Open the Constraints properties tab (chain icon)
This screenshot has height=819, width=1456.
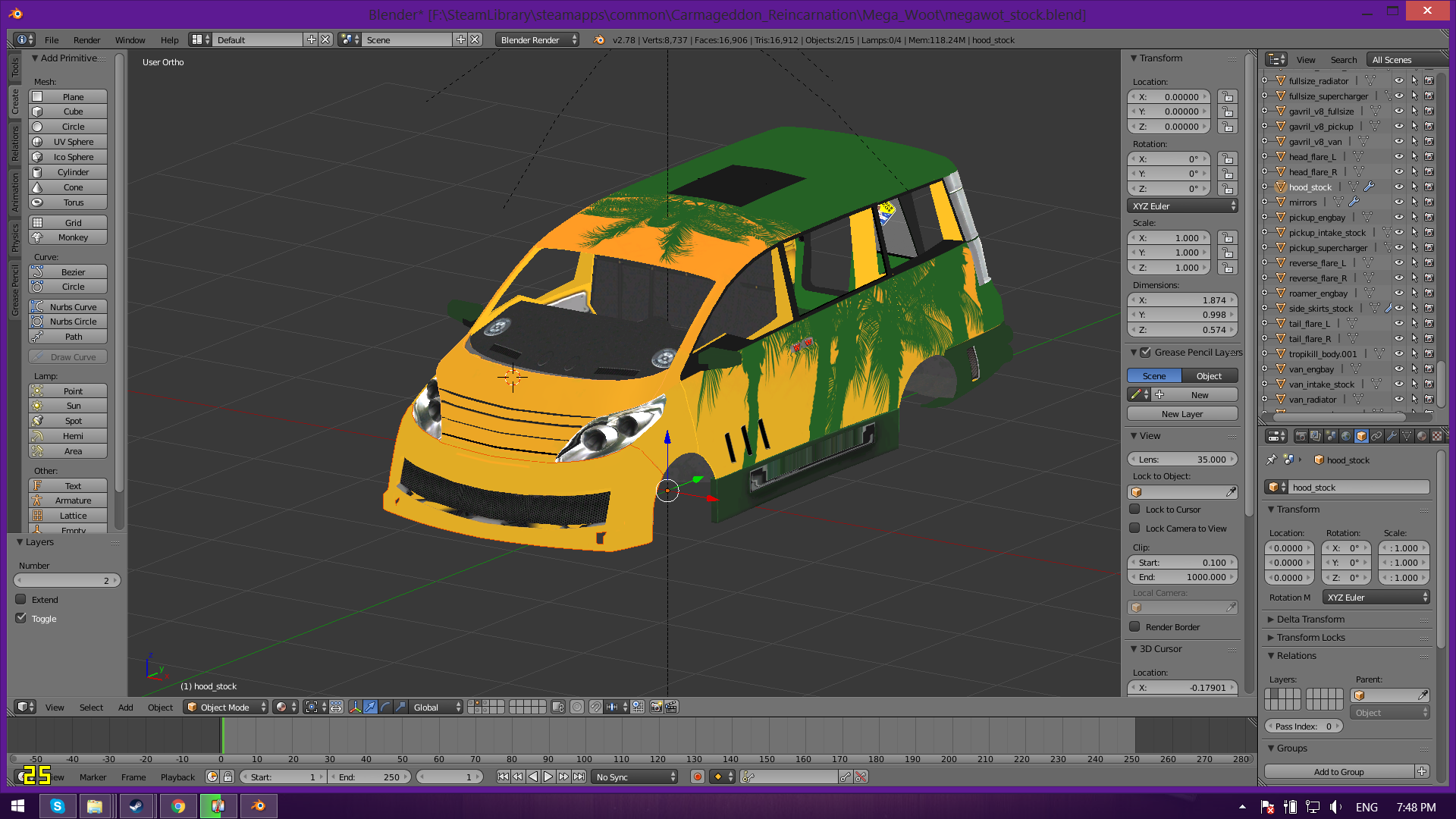1376,436
